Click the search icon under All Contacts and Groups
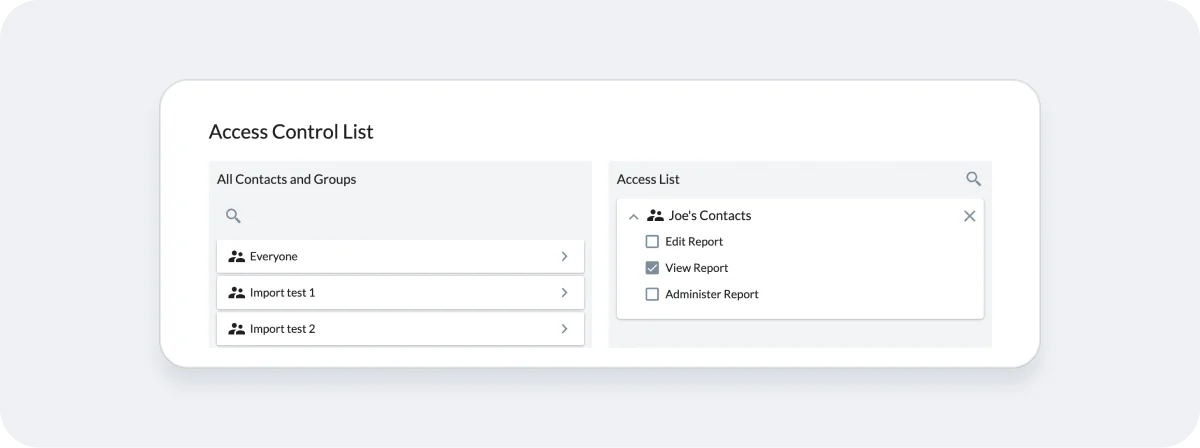Image resolution: width=1200 pixels, height=448 pixels. coord(233,216)
